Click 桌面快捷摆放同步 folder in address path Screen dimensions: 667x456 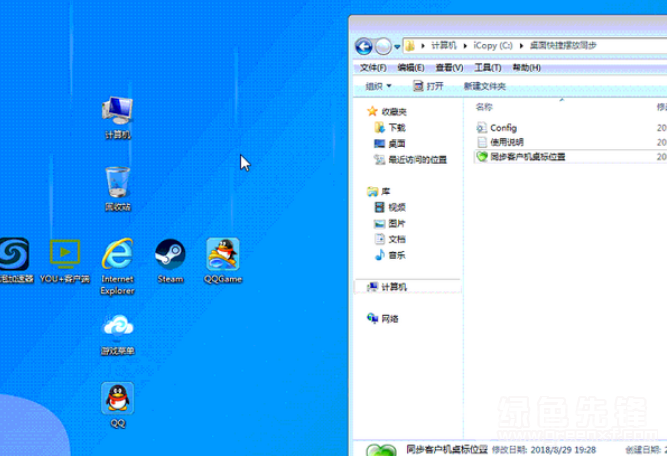(x=563, y=46)
